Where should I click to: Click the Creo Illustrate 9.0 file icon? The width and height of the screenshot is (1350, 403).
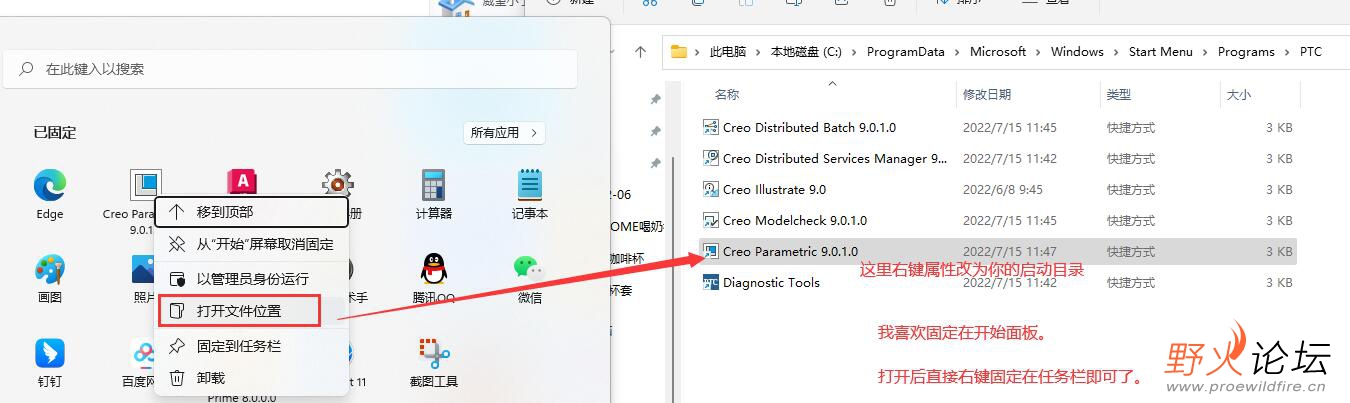point(711,189)
